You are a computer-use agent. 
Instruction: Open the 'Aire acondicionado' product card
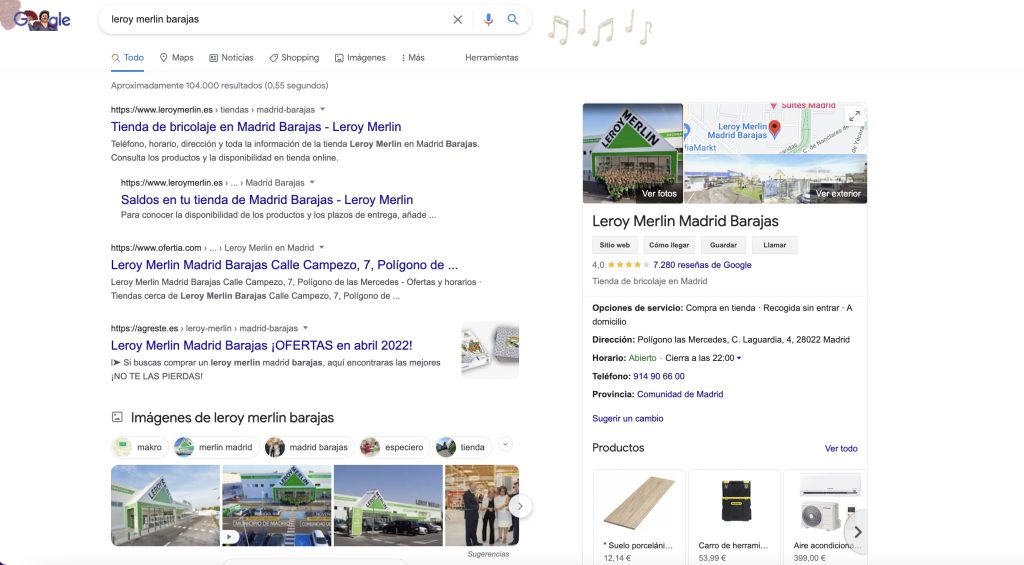[825, 517]
